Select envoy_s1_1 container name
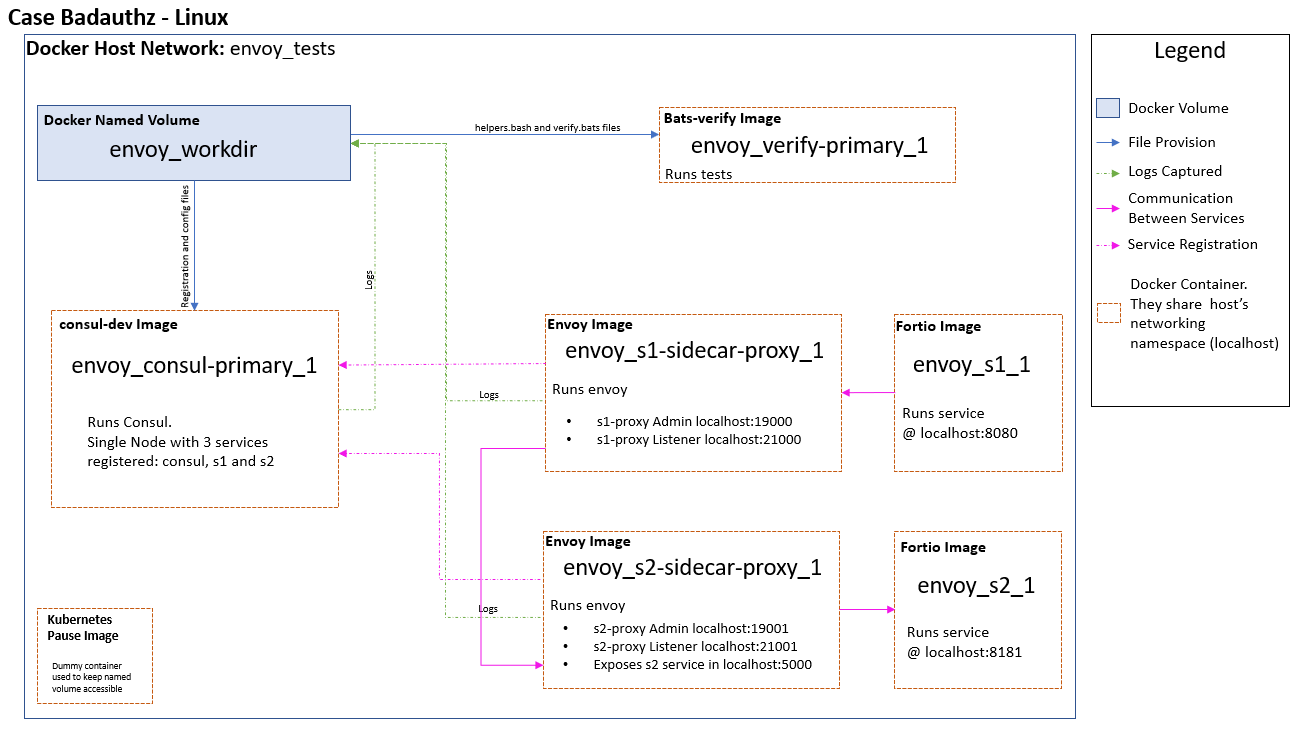This screenshot has width=1308, height=744. pos(972,365)
